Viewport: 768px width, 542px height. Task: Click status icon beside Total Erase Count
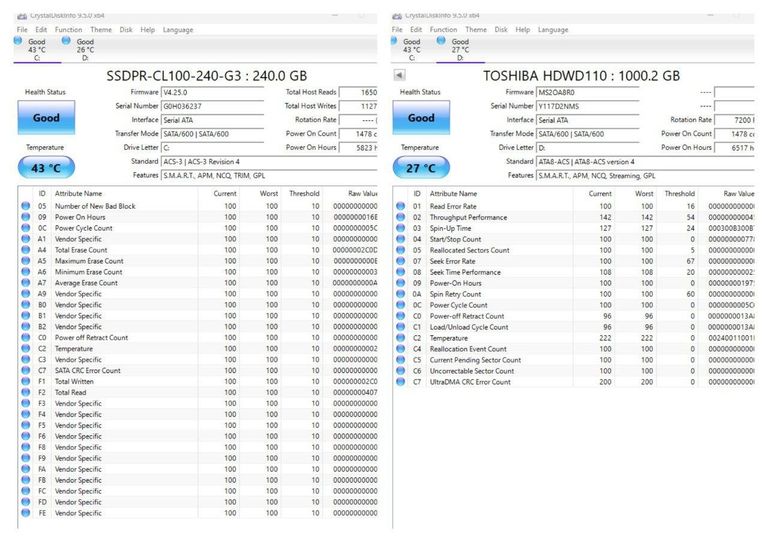[x=26, y=250]
